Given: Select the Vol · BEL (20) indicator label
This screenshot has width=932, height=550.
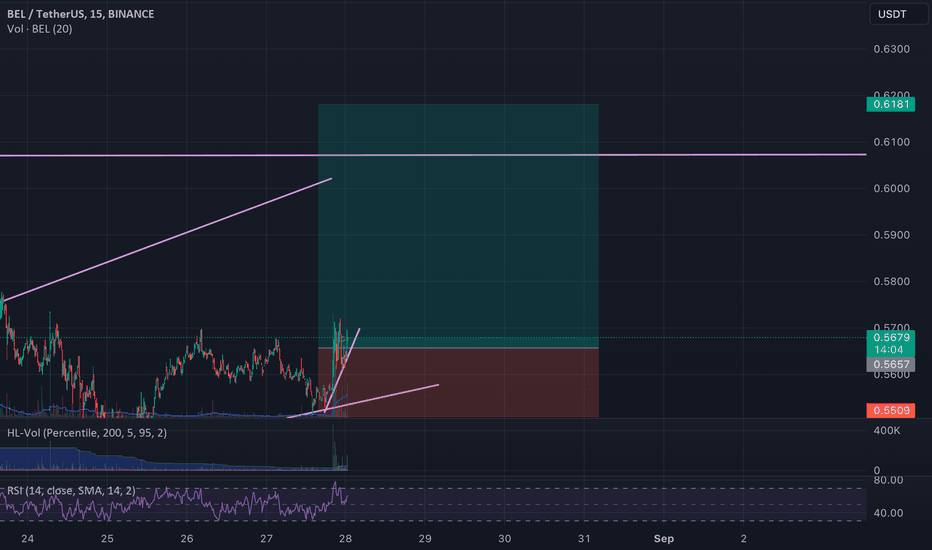Looking at the screenshot, I should (40, 29).
